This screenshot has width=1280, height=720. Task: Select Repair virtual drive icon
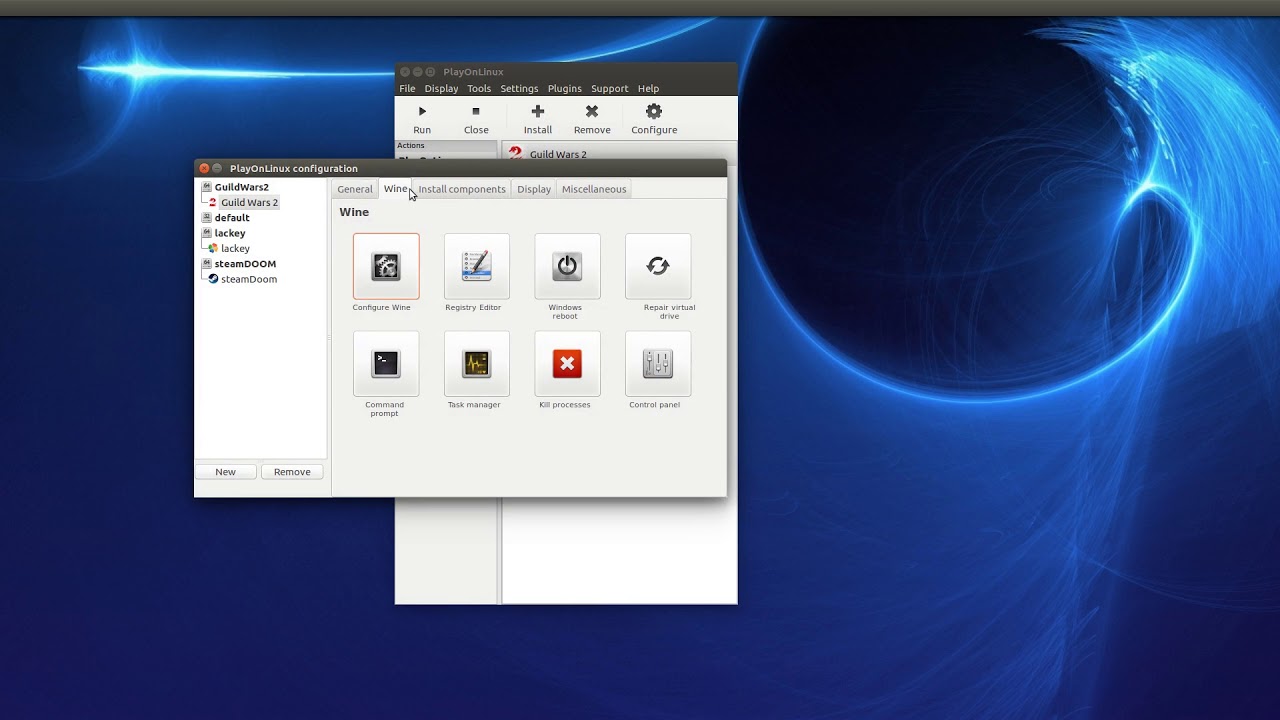point(658,266)
